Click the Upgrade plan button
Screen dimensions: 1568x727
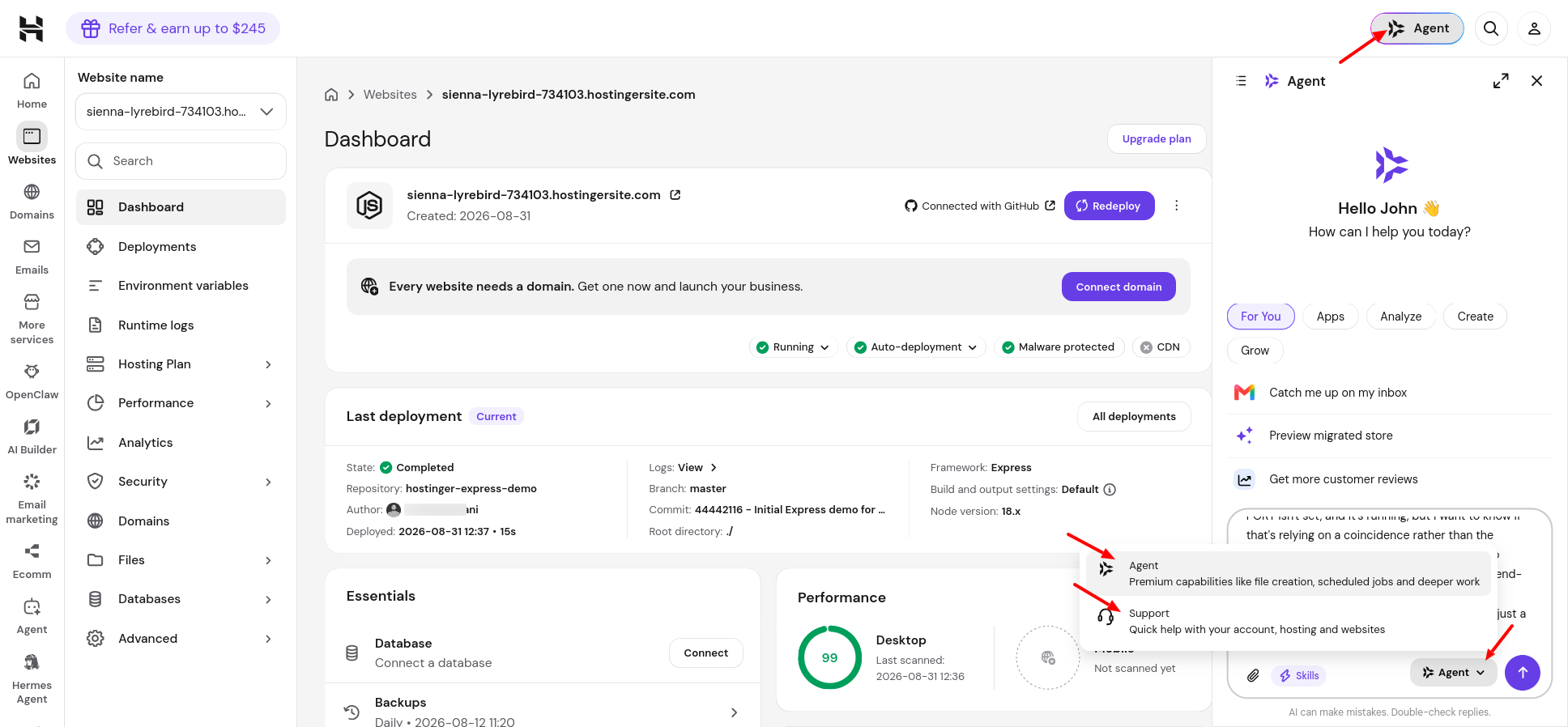click(x=1157, y=139)
